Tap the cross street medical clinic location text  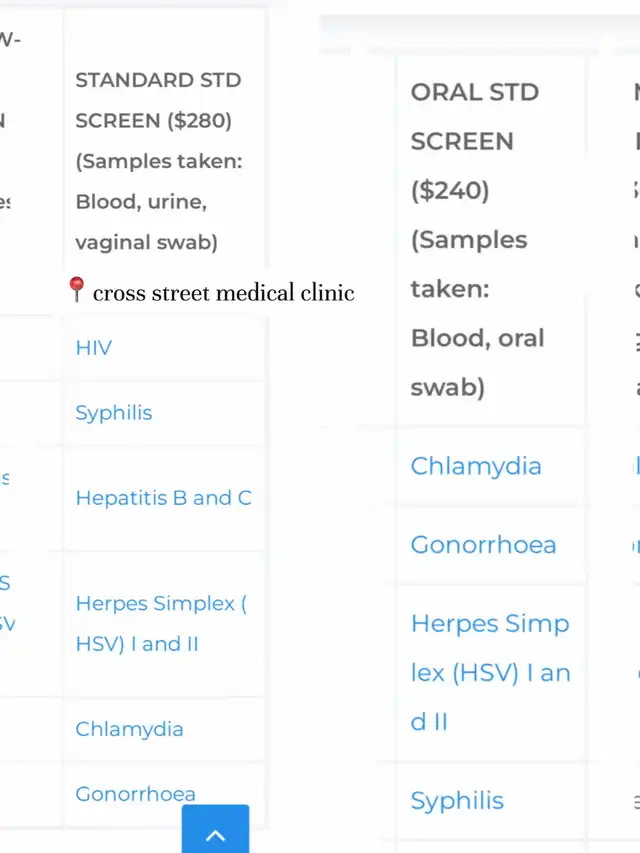point(224,293)
